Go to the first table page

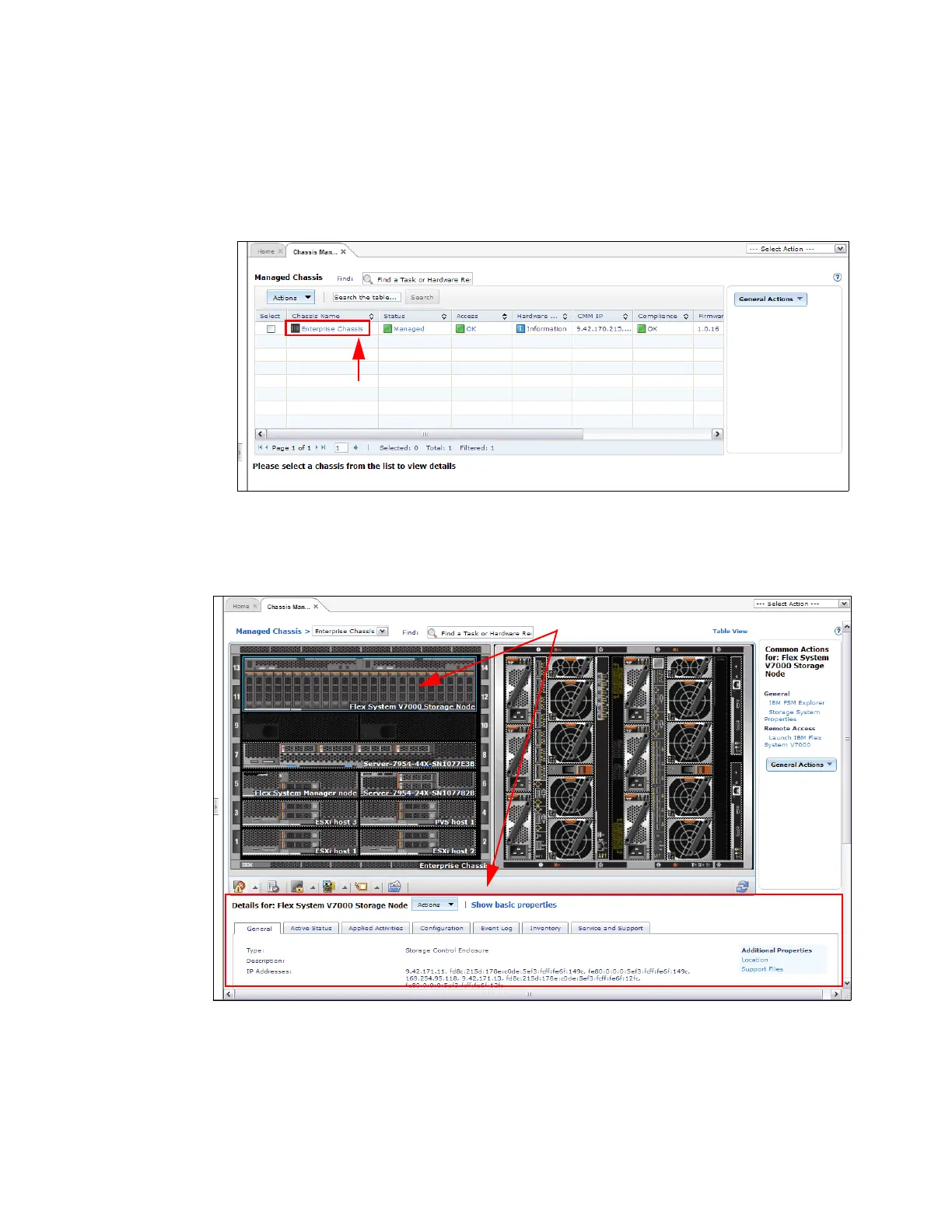pos(261,448)
